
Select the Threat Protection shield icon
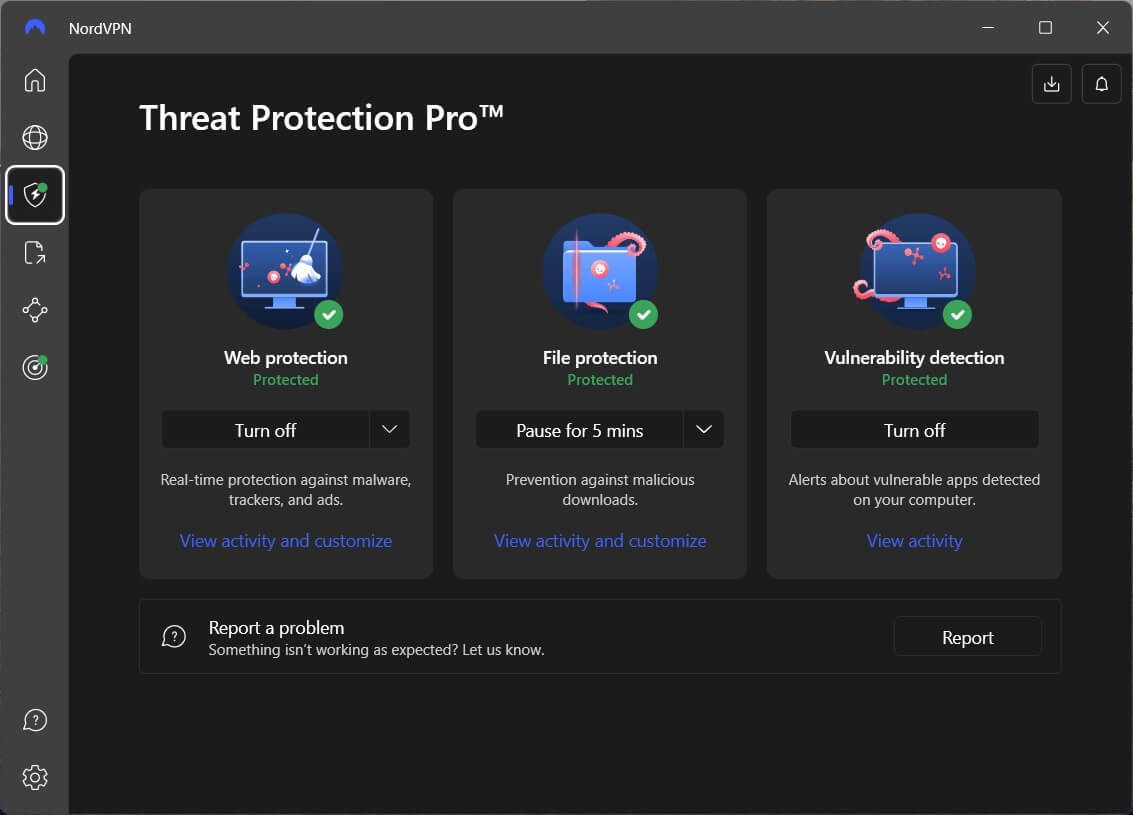pyautogui.click(x=35, y=195)
